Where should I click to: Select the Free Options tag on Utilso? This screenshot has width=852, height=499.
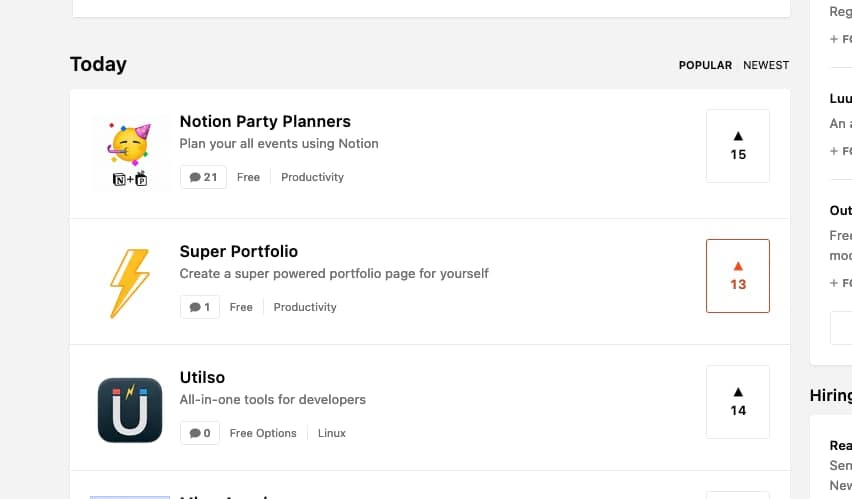coord(263,433)
